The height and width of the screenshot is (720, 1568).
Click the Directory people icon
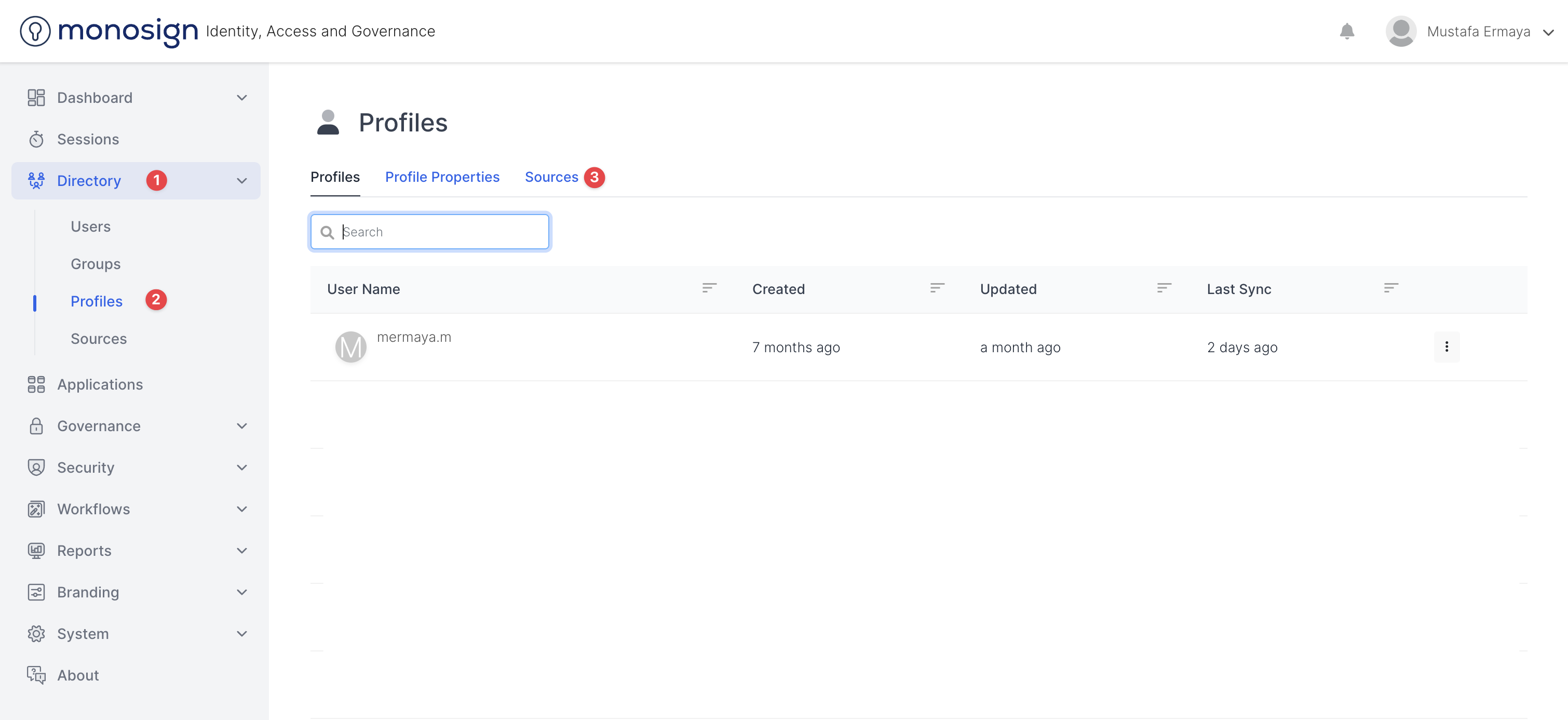coord(36,180)
